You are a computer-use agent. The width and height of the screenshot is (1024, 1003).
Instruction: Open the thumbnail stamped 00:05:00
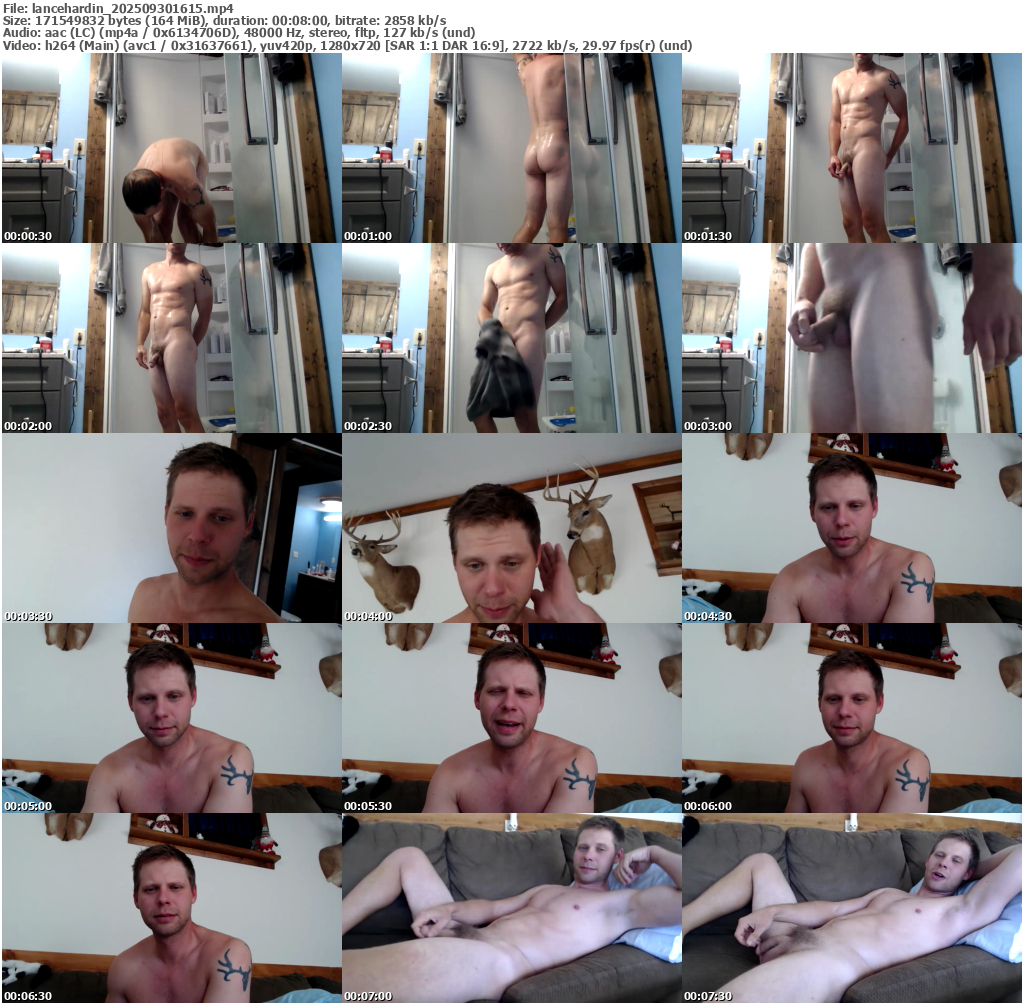[x=172, y=718]
